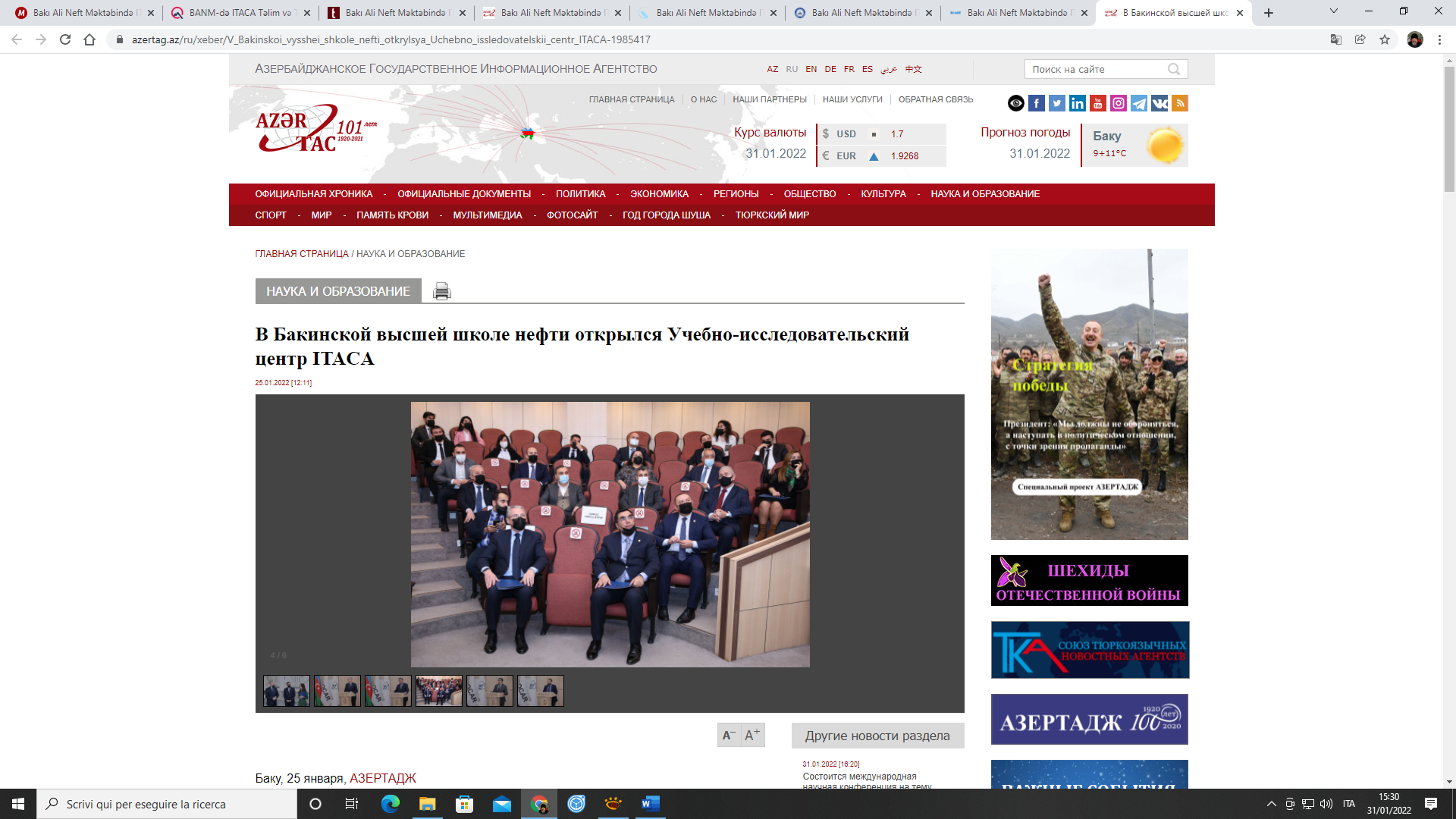Click Другие новости раздела button

[x=877, y=736]
